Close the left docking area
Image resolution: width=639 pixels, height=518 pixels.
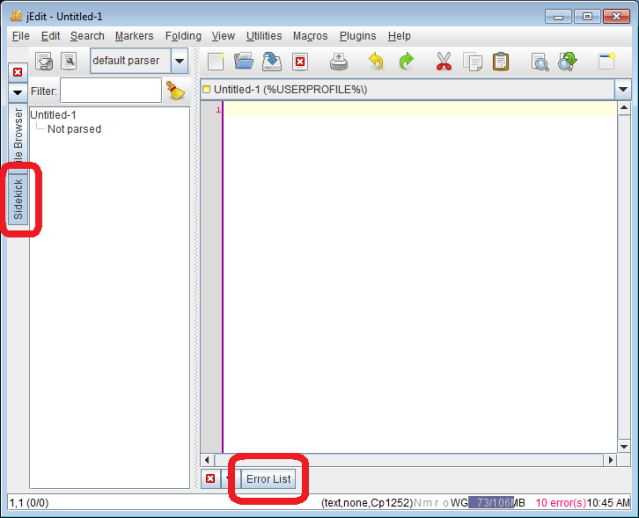[x=18, y=72]
